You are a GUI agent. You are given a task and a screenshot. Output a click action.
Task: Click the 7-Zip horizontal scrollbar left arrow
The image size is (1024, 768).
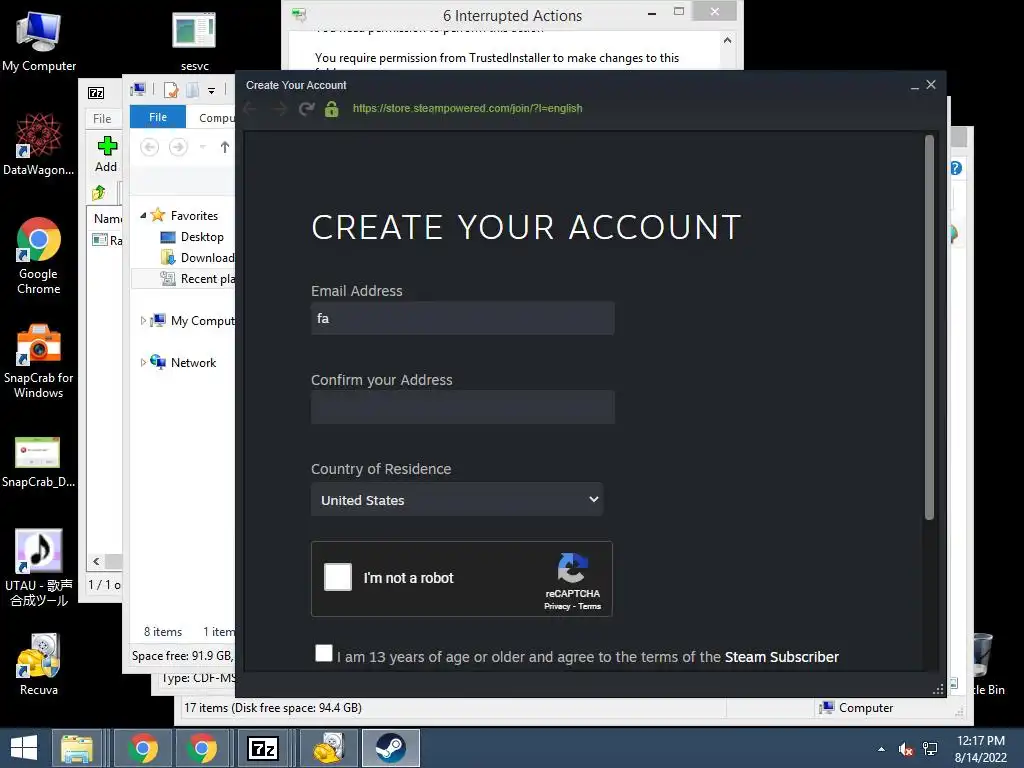96,562
